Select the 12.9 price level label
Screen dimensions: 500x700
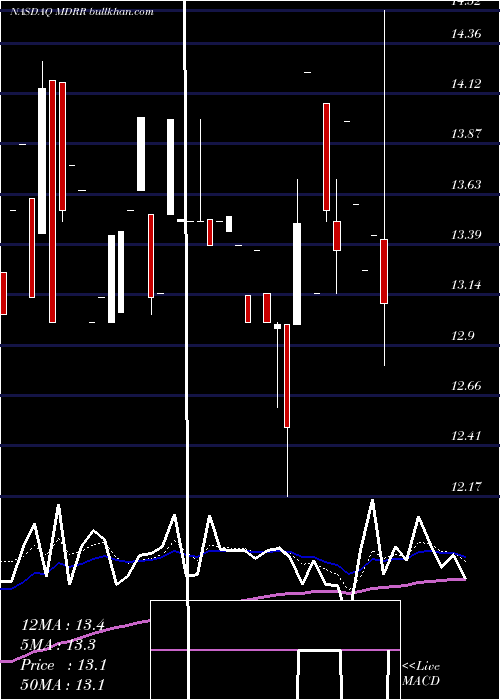coord(463,336)
